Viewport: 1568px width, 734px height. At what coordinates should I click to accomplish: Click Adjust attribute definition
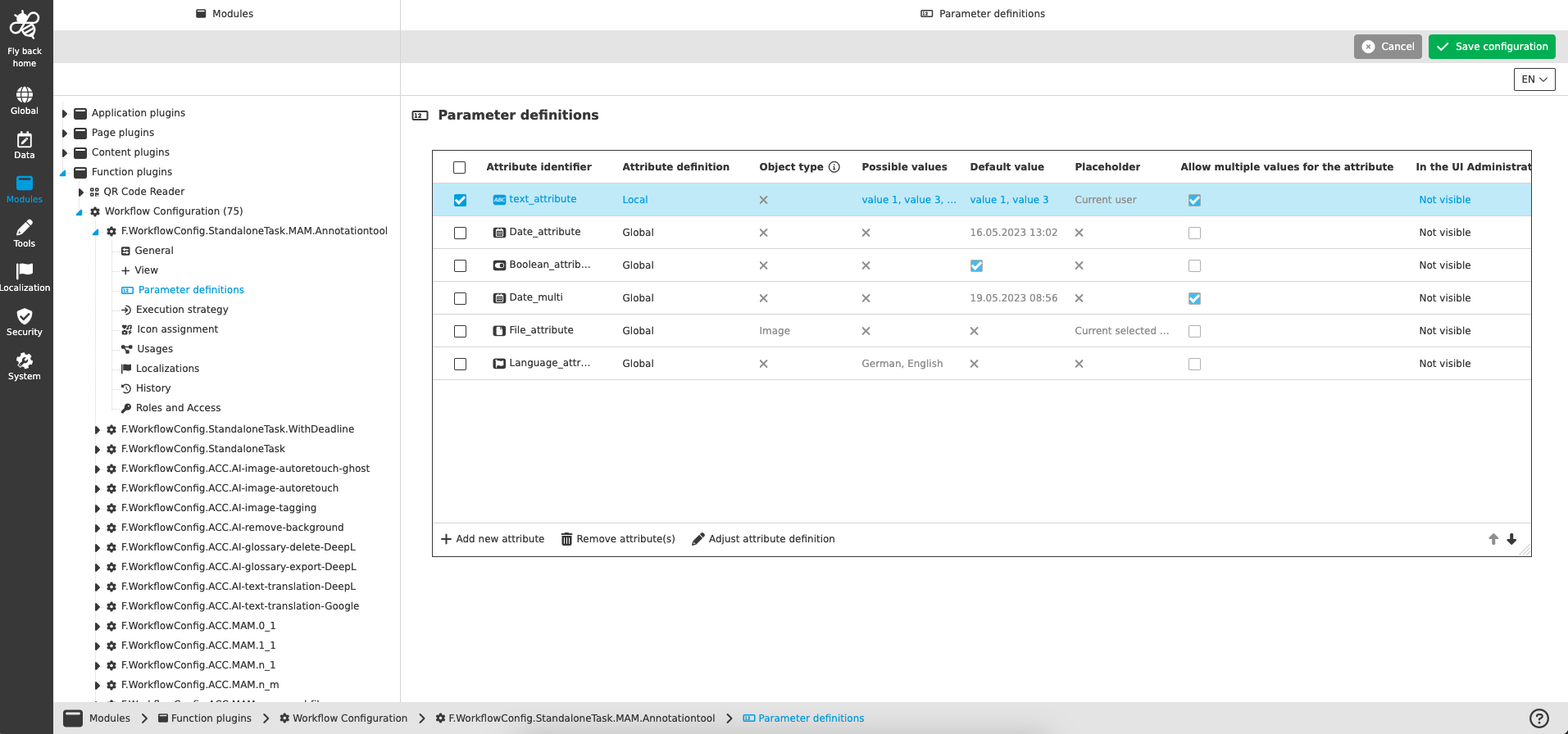click(x=764, y=539)
